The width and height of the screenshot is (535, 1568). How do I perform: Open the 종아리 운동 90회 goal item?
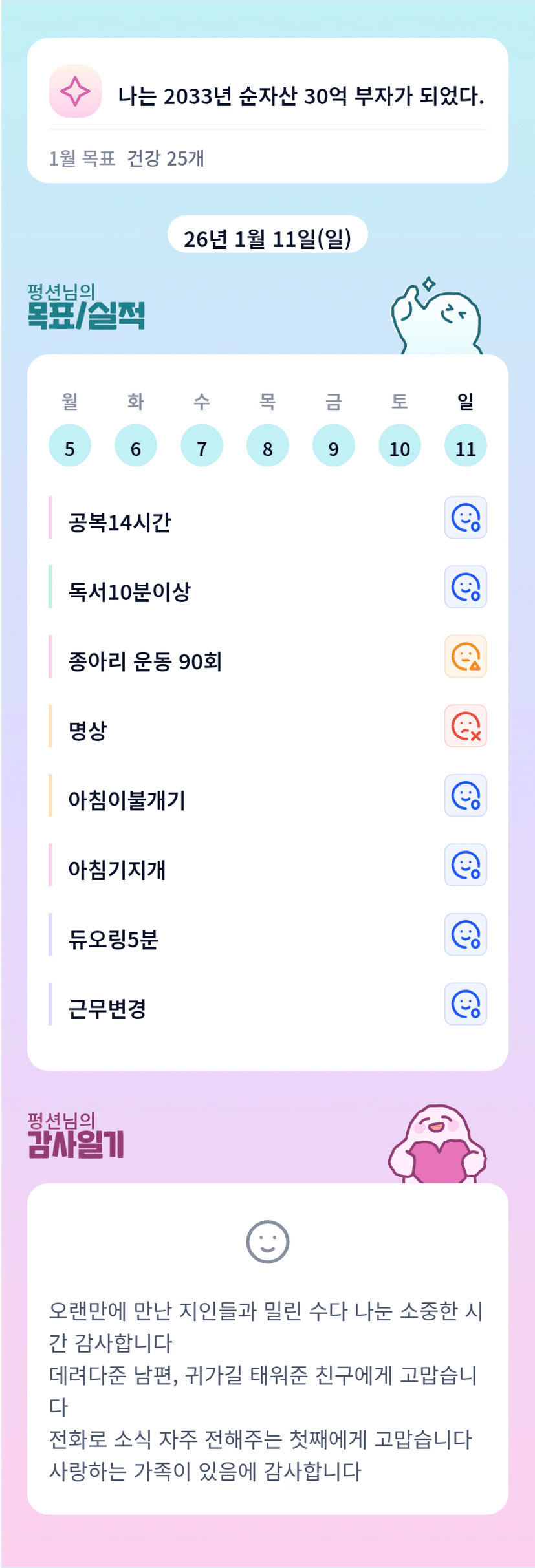(x=145, y=661)
